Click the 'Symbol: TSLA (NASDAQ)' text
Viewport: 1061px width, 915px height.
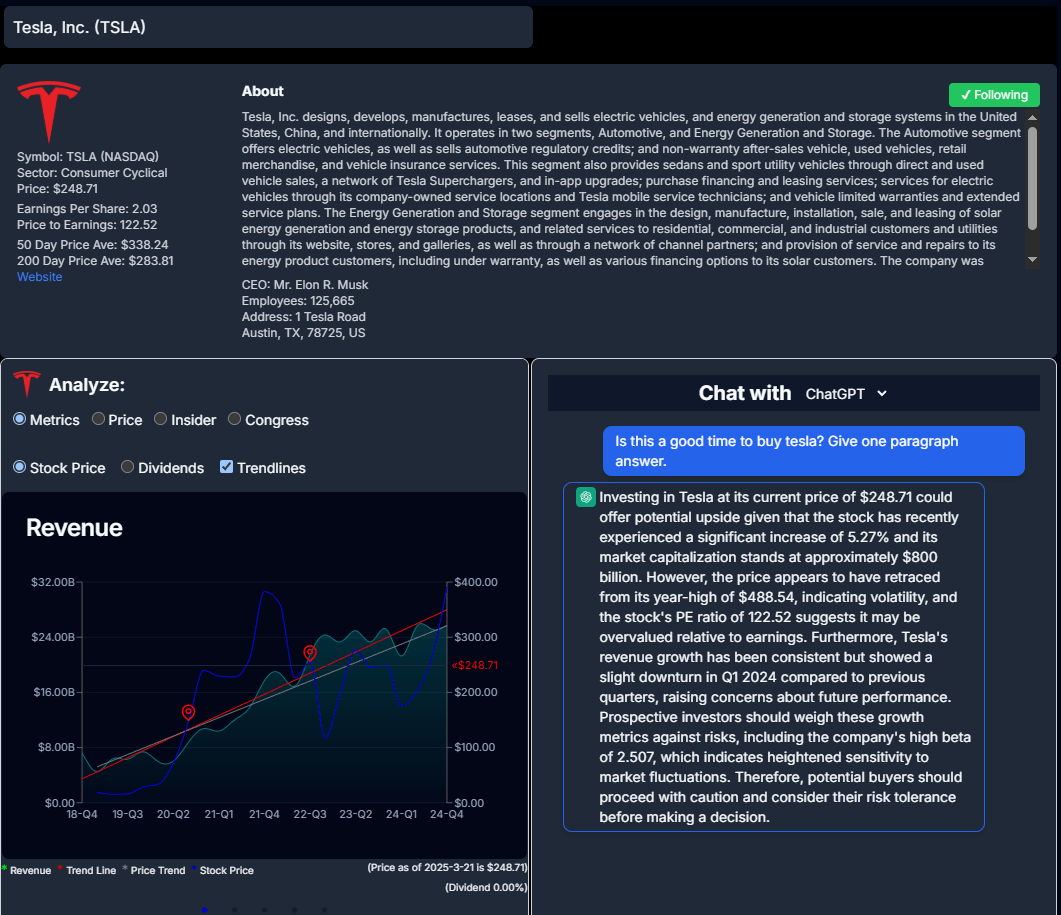[x=88, y=157]
